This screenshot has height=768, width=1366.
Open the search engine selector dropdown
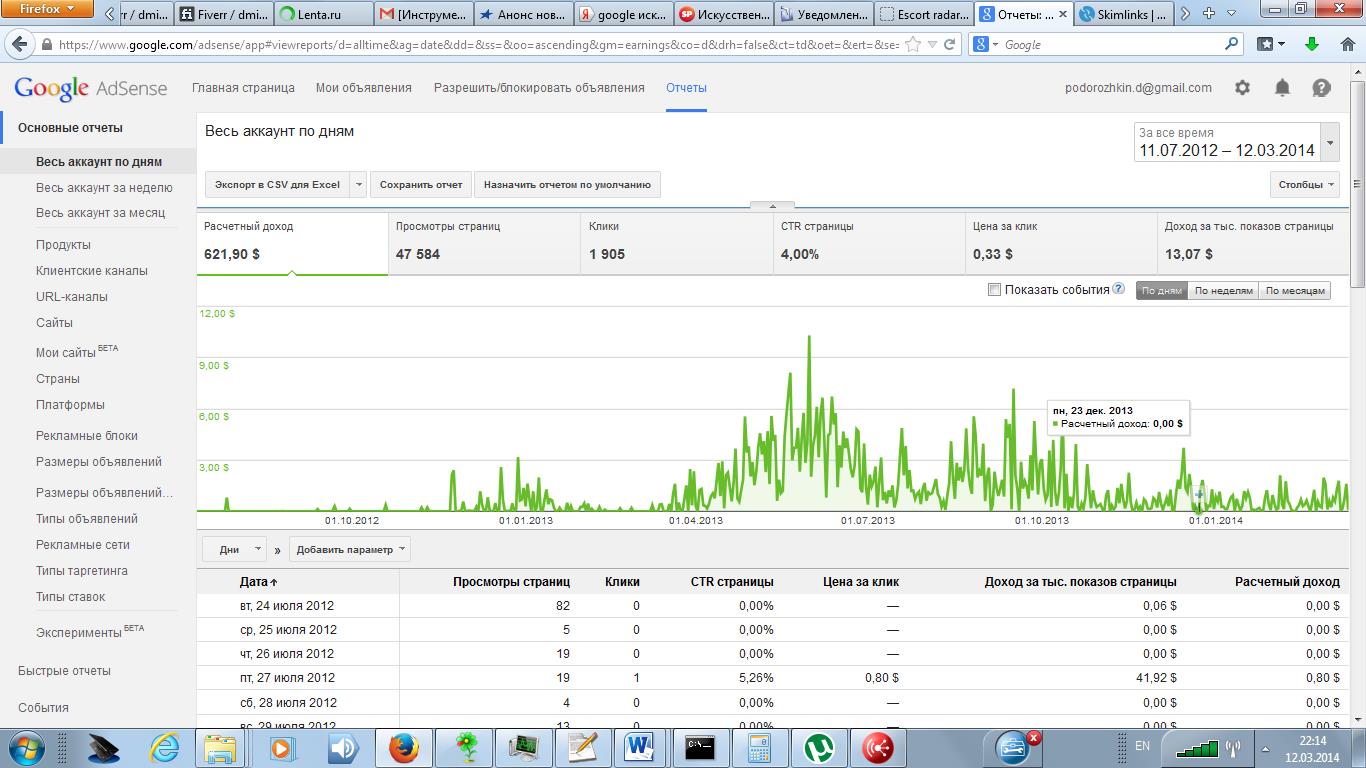(984, 44)
